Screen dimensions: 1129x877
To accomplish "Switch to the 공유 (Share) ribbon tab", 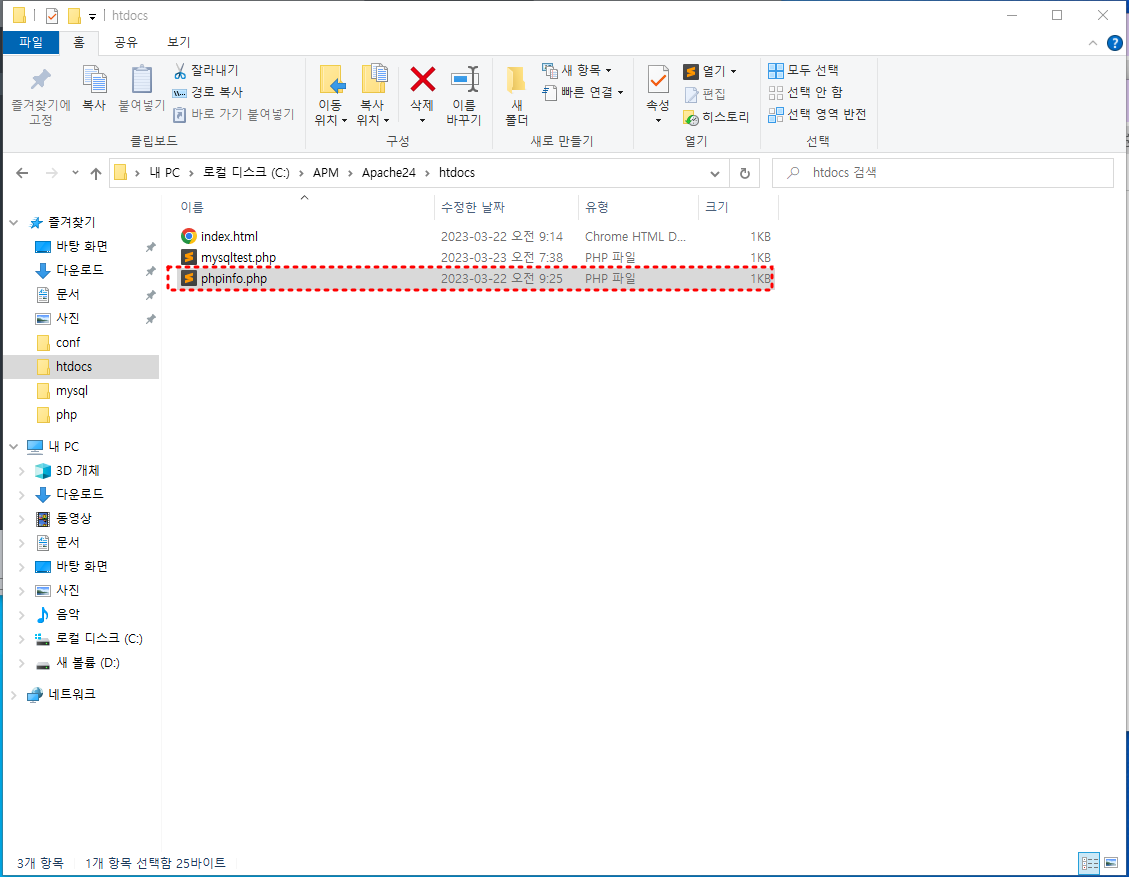I will click(x=126, y=42).
